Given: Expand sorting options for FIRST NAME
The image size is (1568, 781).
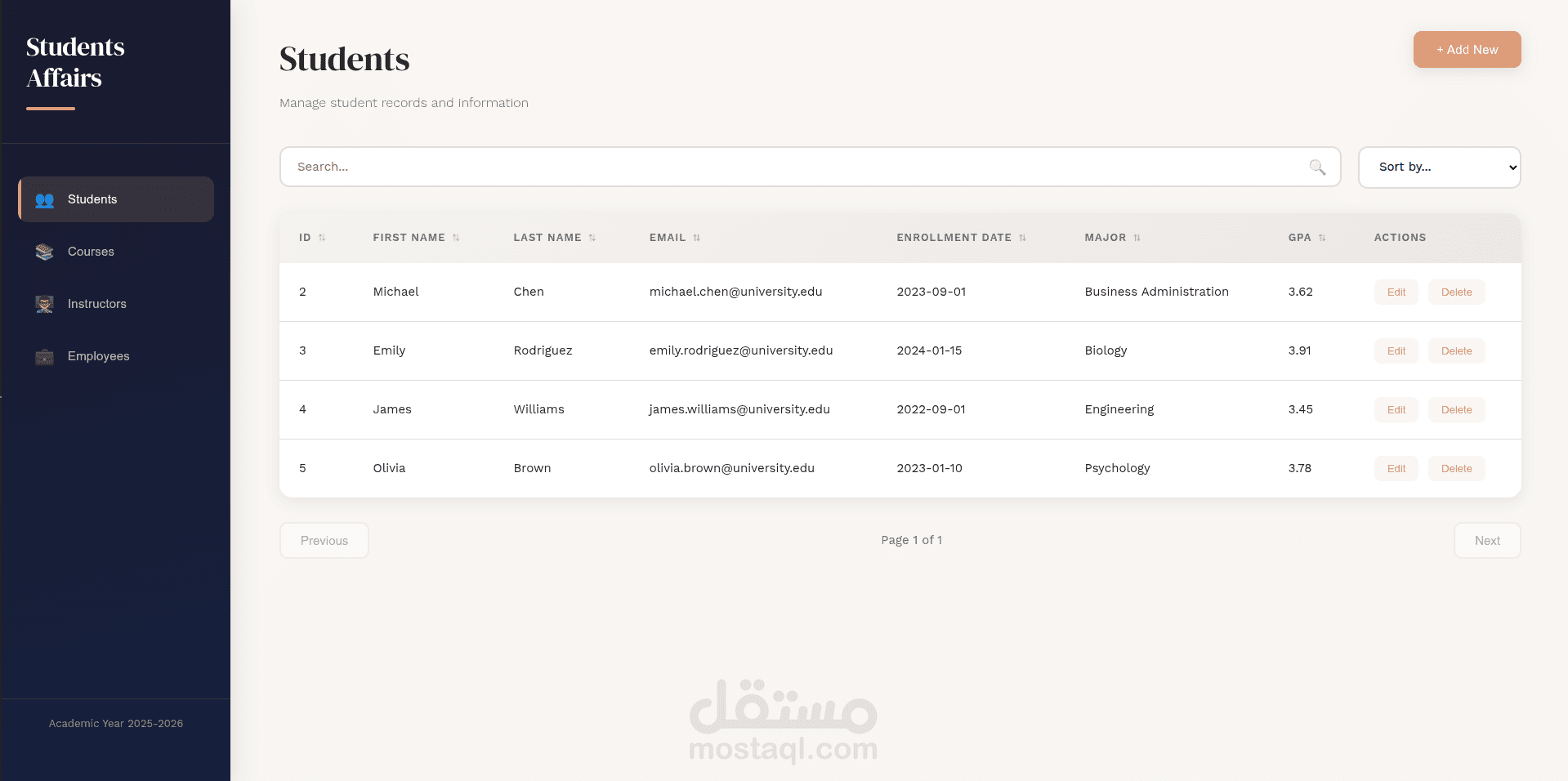Looking at the screenshot, I should click(x=458, y=238).
